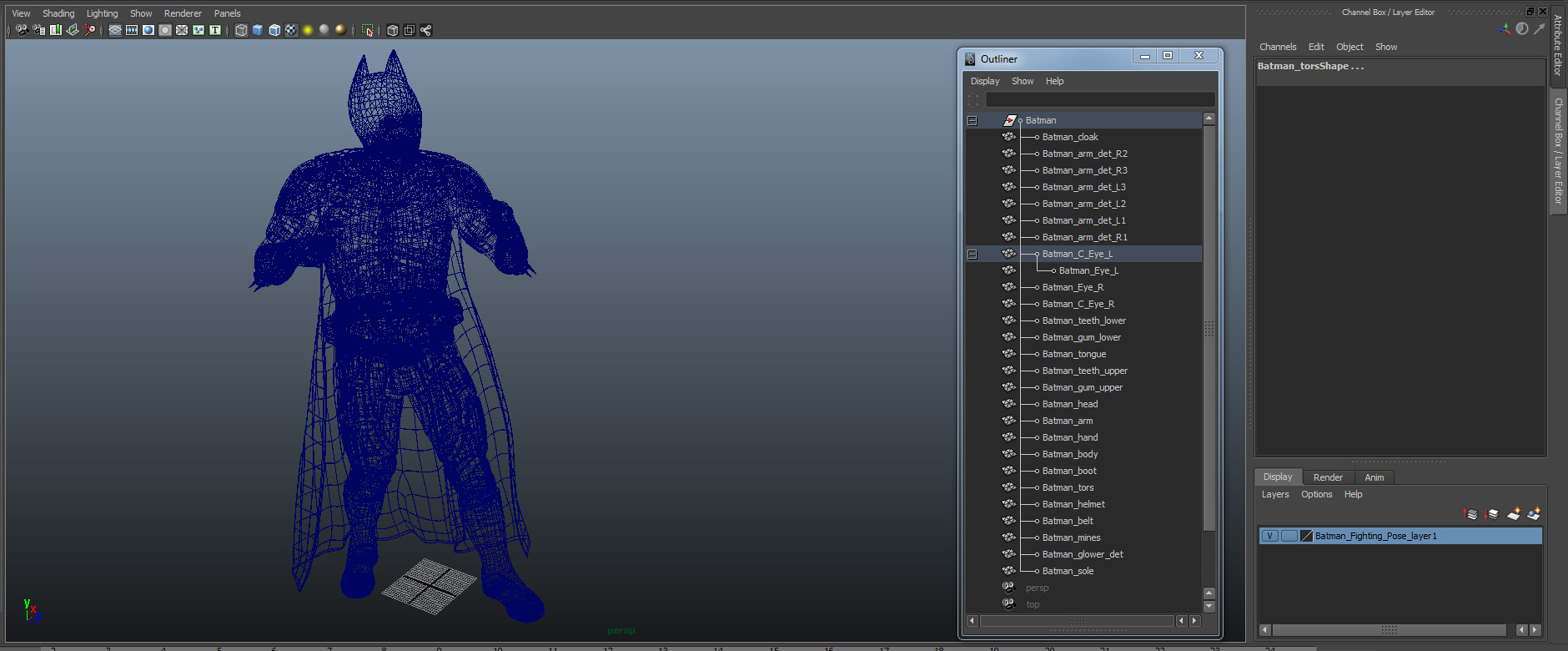This screenshot has width=1568, height=651.
Task: Toggle the X-Ray cube icon
Action: (393, 30)
